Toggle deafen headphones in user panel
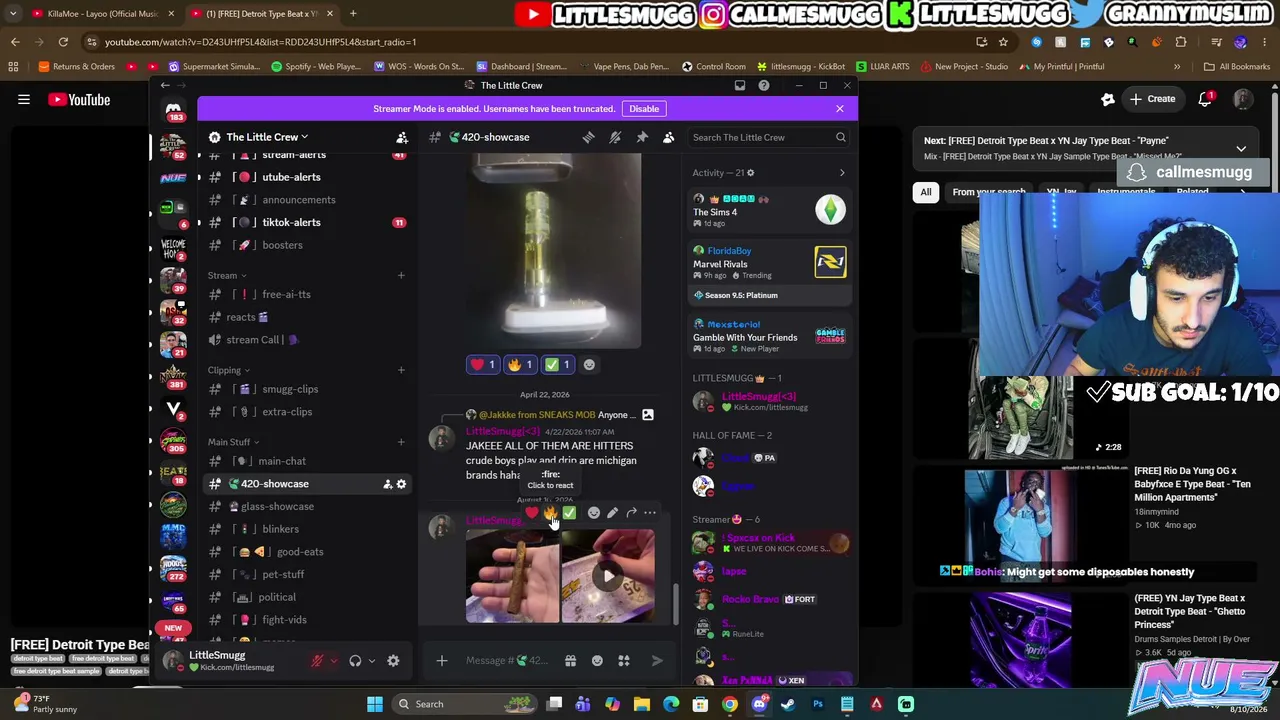The image size is (1280, 720). [355, 661]
